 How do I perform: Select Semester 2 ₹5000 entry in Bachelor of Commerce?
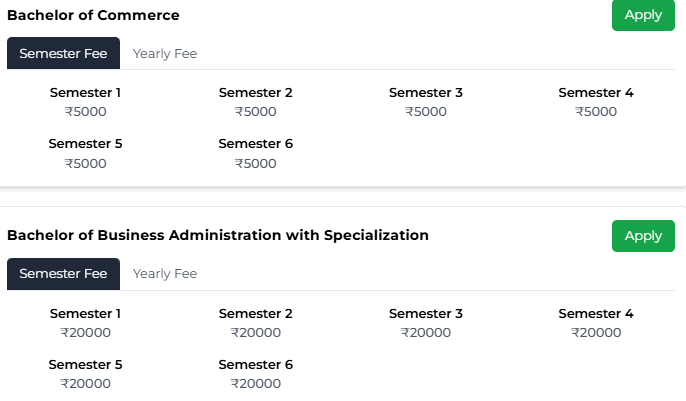256,102
